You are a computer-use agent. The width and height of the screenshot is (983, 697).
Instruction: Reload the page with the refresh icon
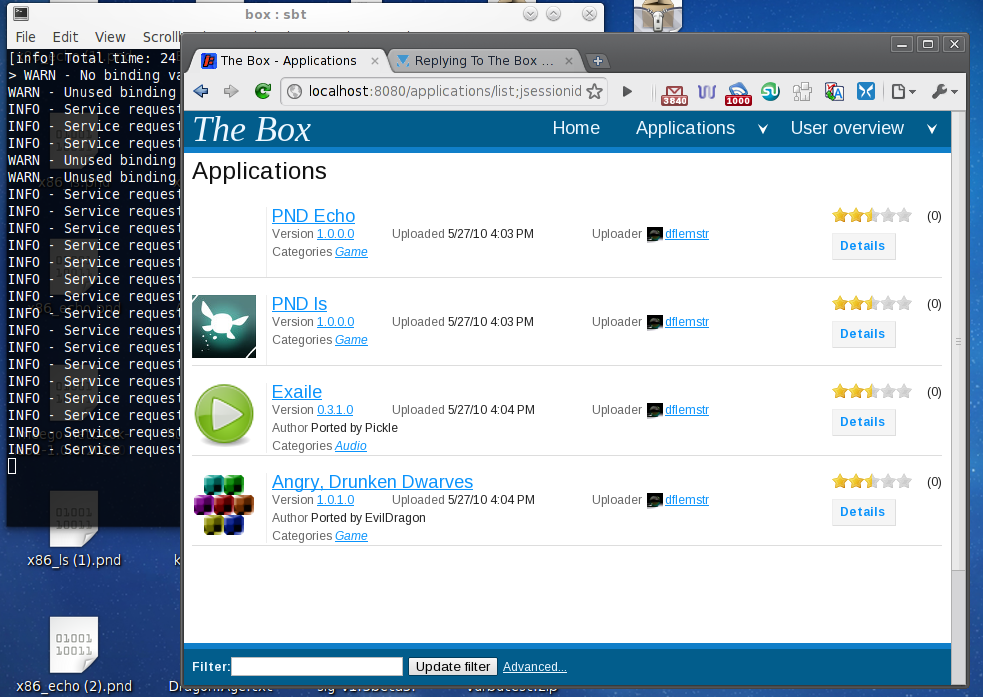[x=263, y=92]
